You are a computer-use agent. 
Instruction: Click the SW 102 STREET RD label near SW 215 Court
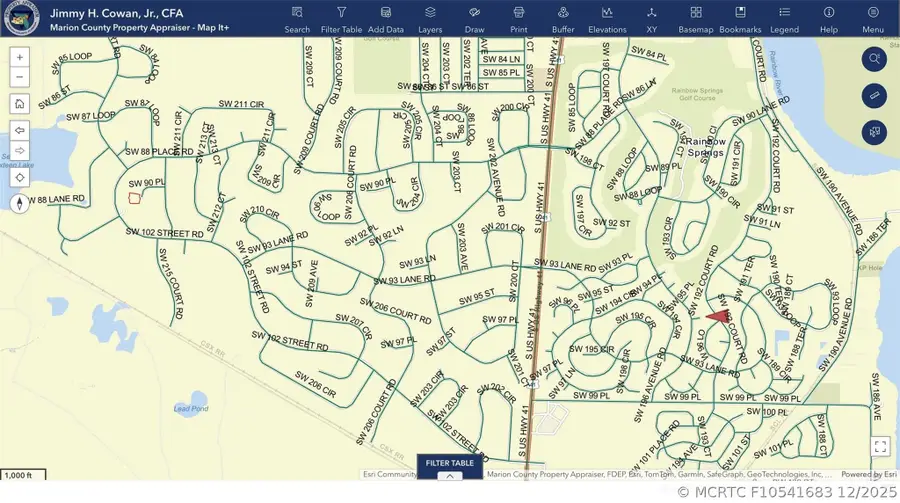click(165, 233)
